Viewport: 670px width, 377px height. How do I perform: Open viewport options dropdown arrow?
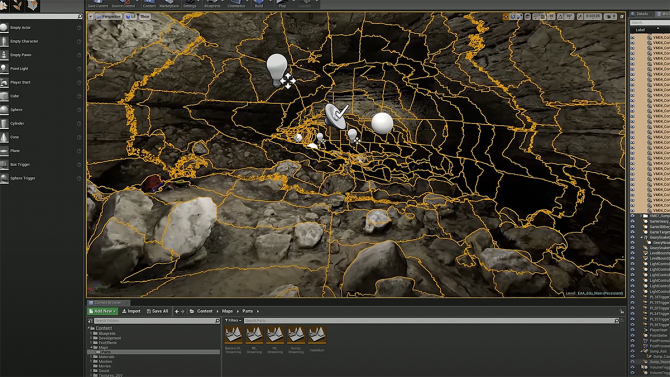point(91,17)
